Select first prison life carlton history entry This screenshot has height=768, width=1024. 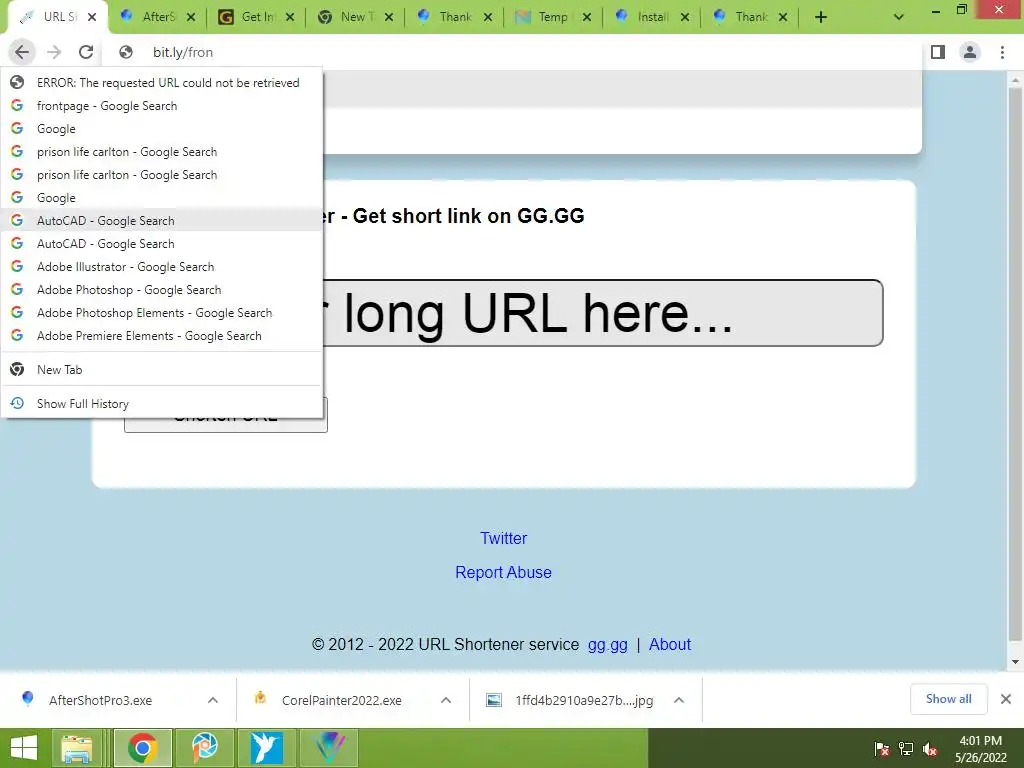coord(162,152)
